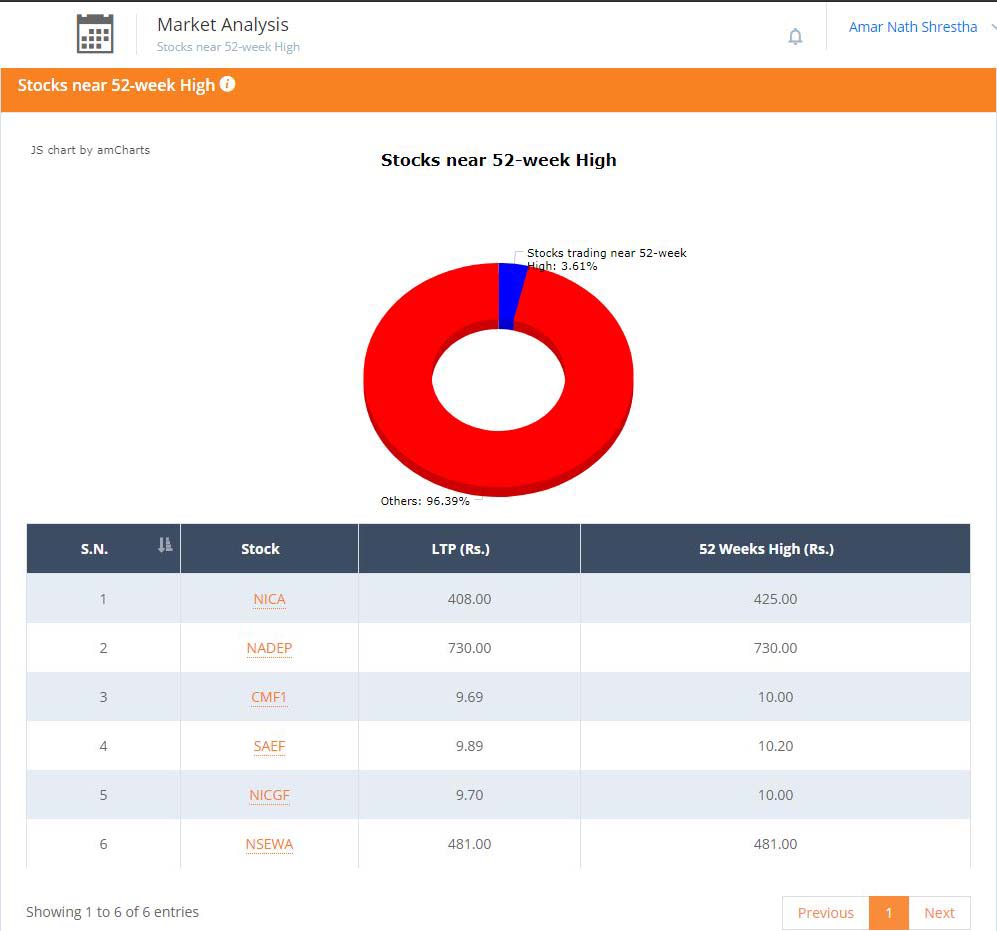
Task: Open the NICGF stock link
Action: (x=269, y=795)
